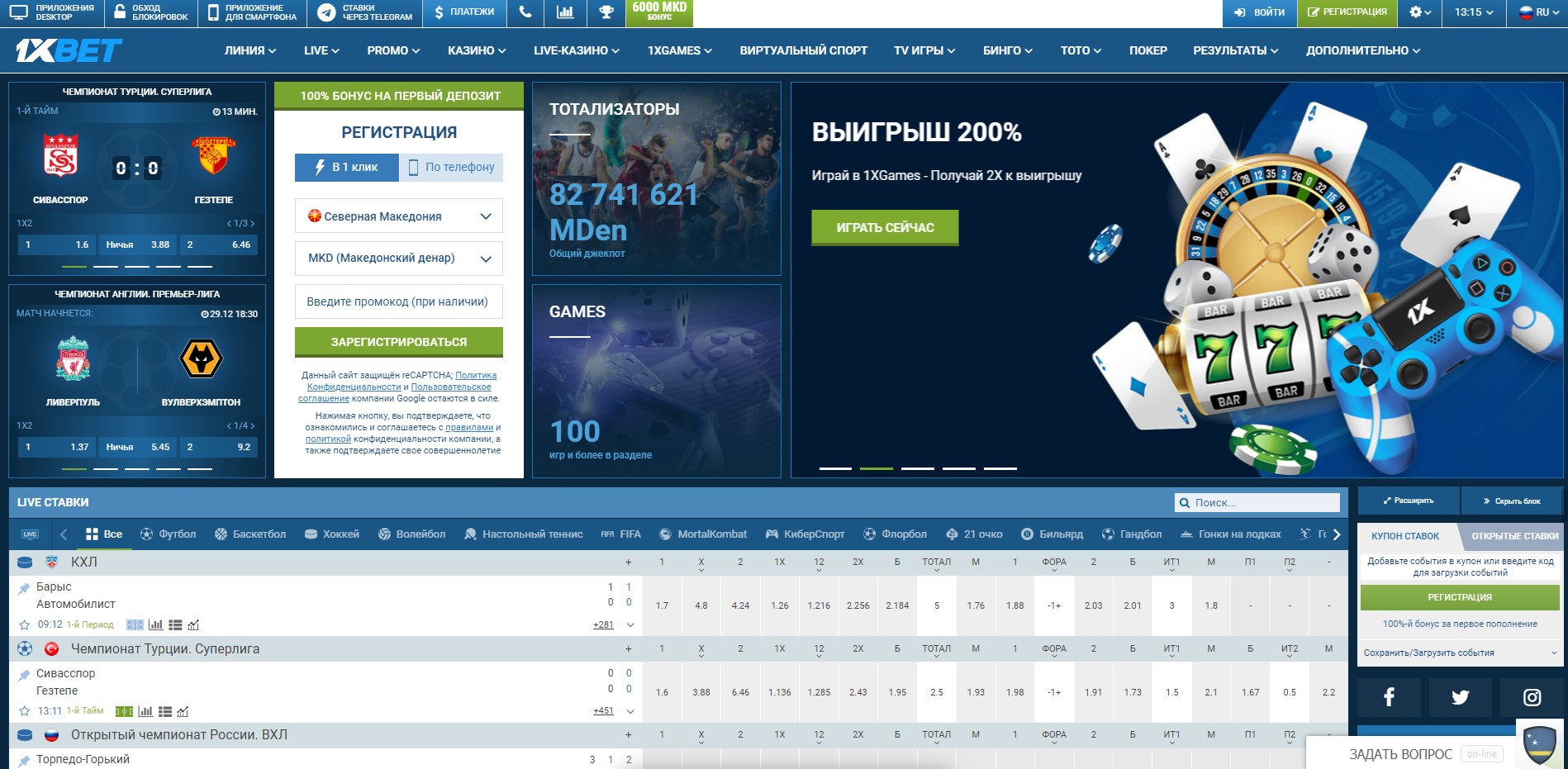Select the second carousel dot under the banner
Viewport: 1568px width, 769px height.
pos(877,468)
